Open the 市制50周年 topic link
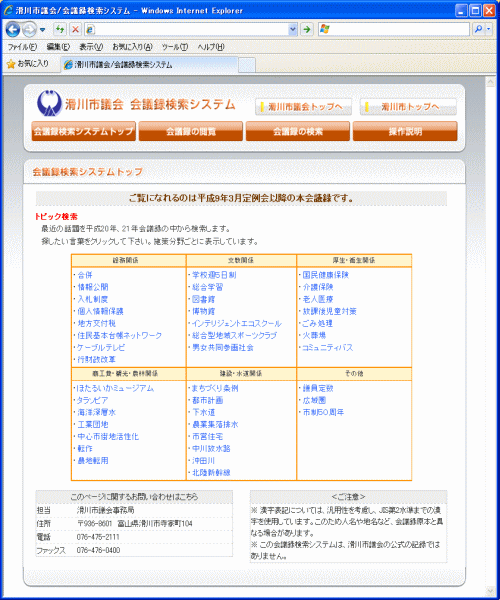 [x=323, y=412]
